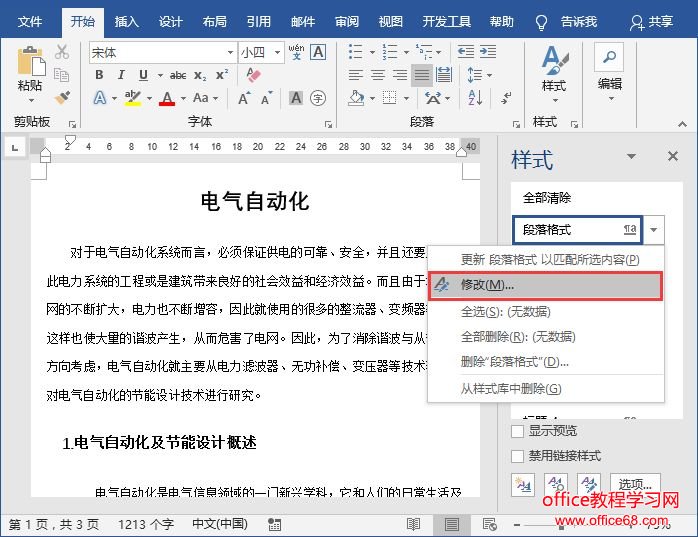This screenshot has height=537, width=698.
Task: Click the Manage Styles icon
Action: click(x=589, y=485)
